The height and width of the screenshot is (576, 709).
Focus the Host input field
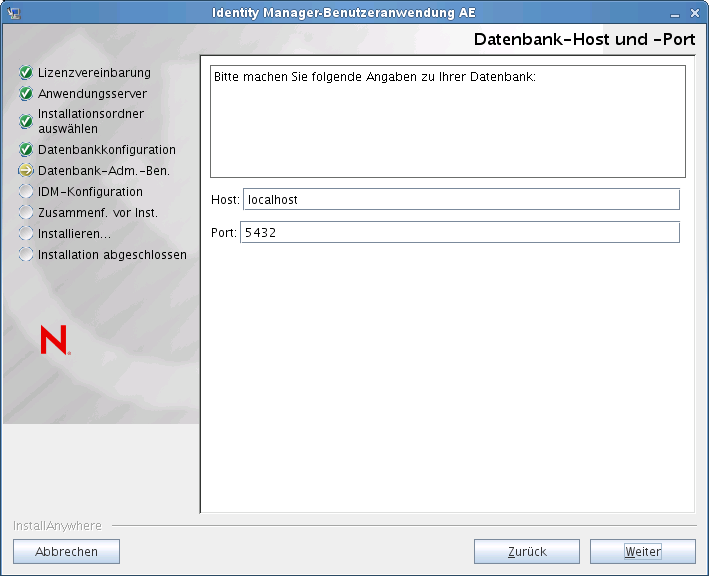[461, 199]
